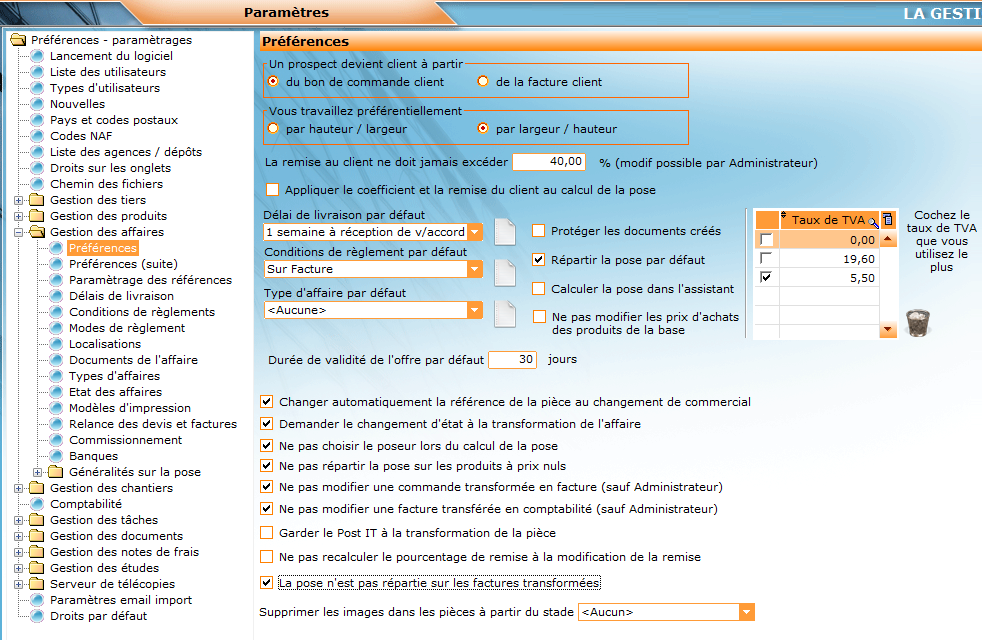Expand the Gestion des chantiers tree node

(x=19, y=488)
